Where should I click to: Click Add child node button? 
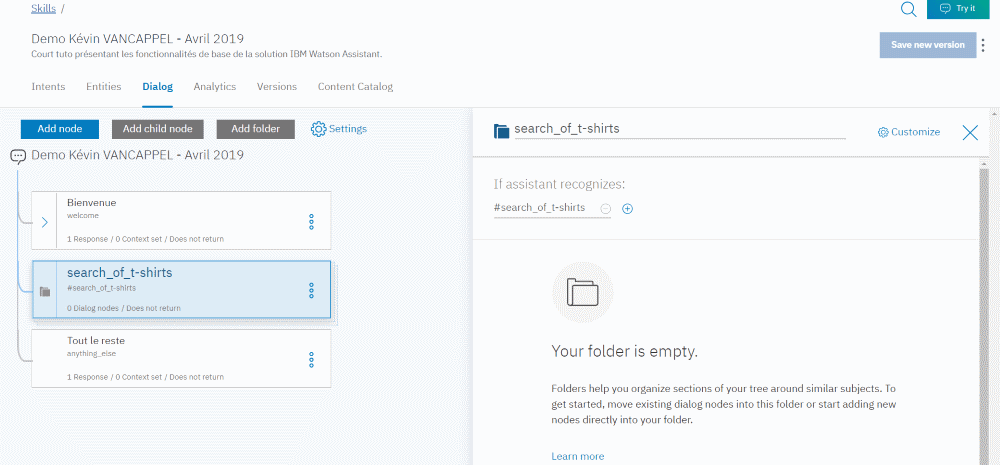click(158, 129)
